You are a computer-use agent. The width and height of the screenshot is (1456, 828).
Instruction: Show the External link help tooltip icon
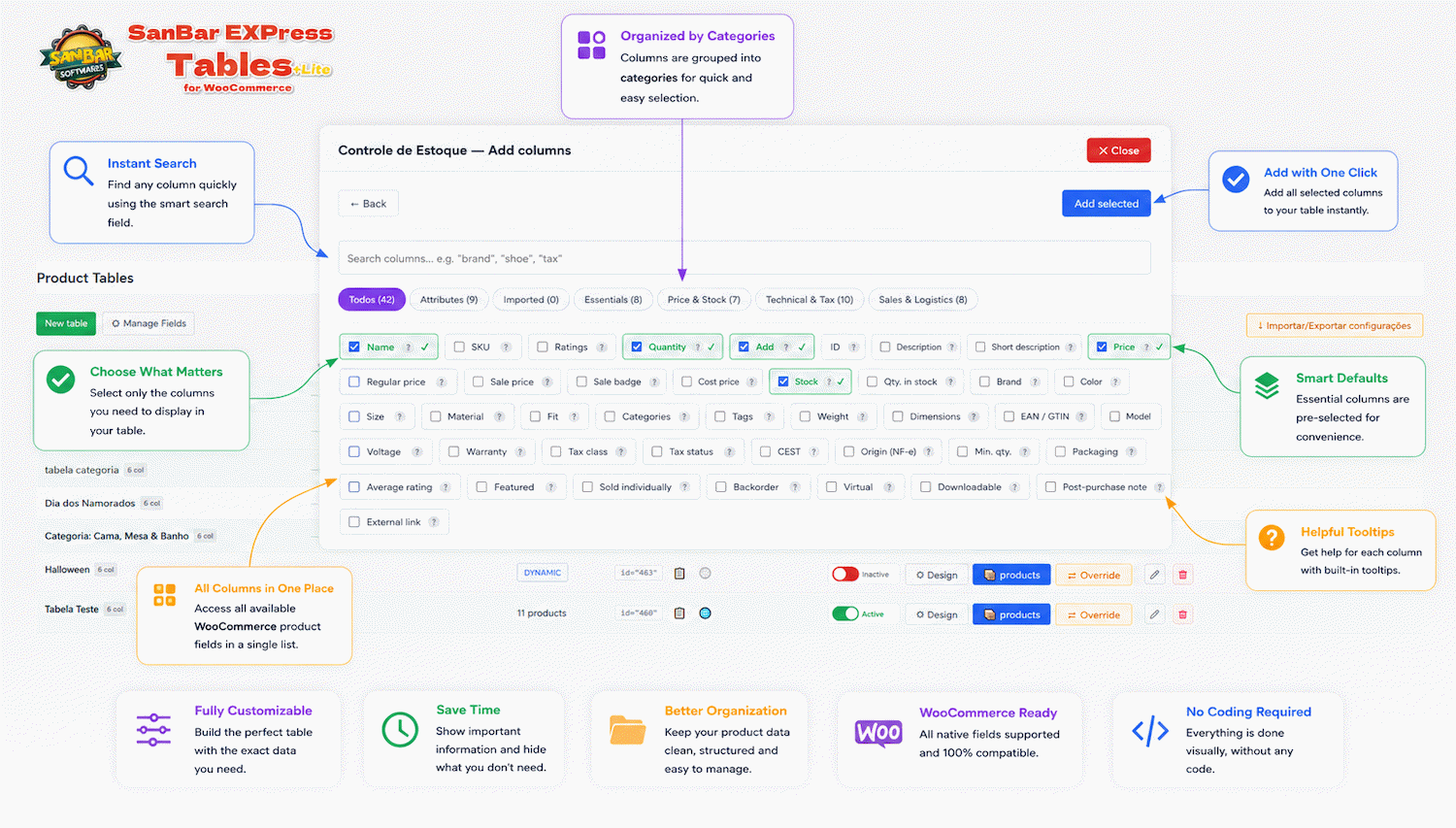coord(434,522)
